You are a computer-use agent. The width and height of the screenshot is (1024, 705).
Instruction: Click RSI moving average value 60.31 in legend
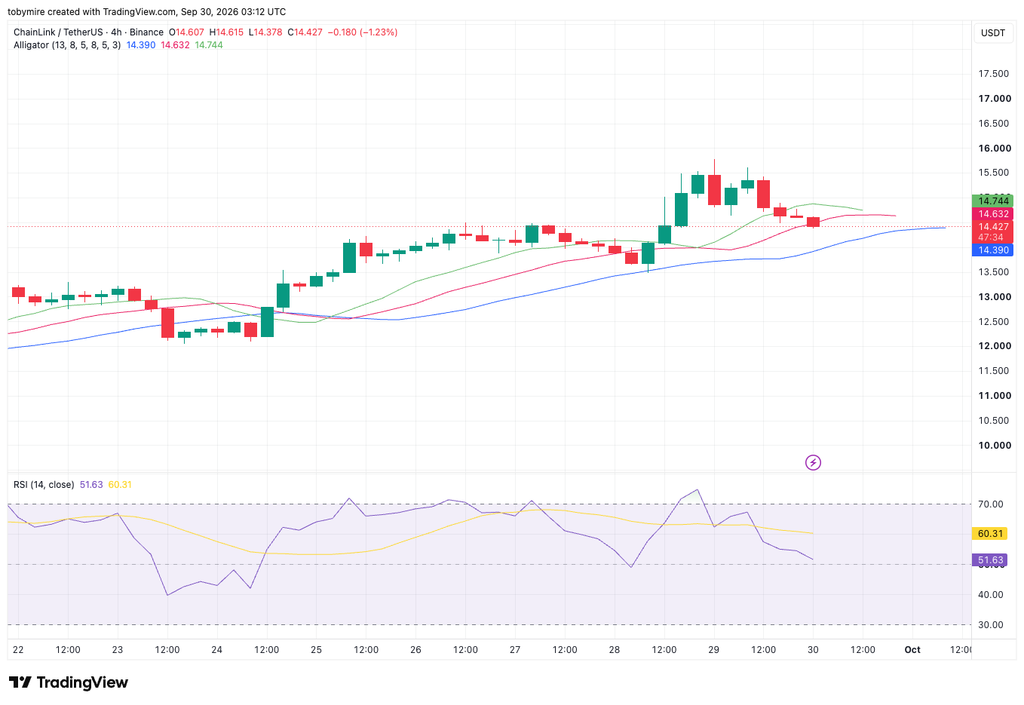pos(120,484)
